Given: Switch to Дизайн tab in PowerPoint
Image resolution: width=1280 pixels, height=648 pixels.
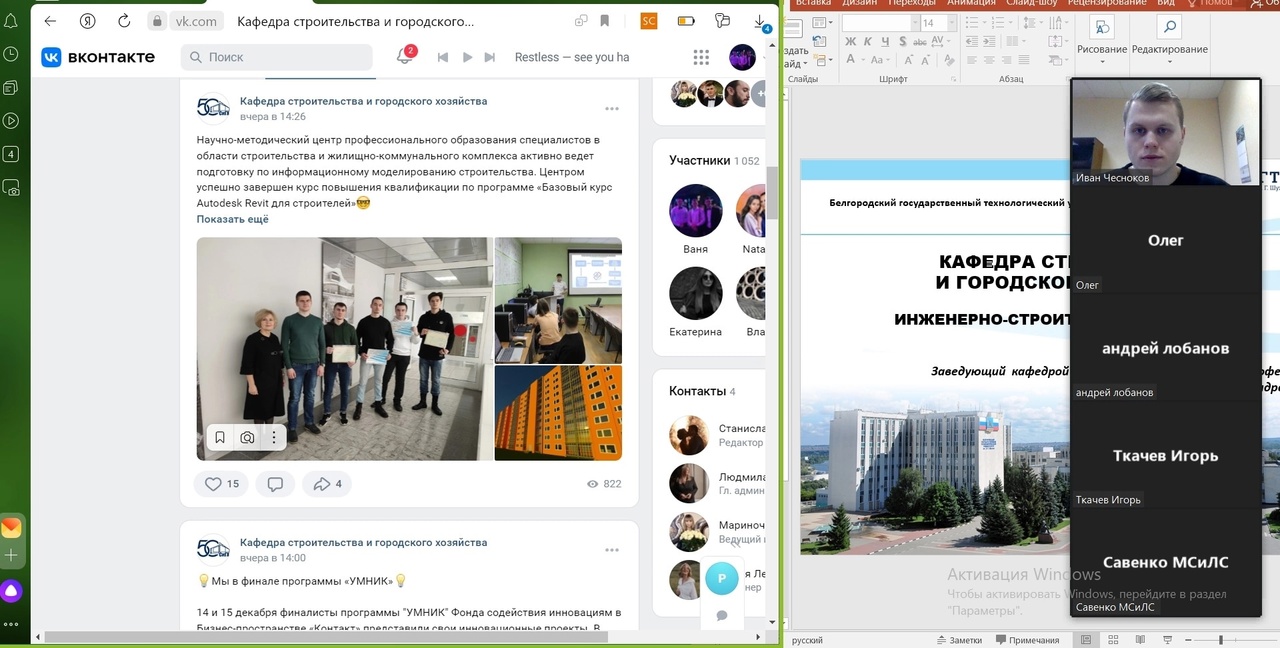Looking at the screenshot, I should click(859, 4).
